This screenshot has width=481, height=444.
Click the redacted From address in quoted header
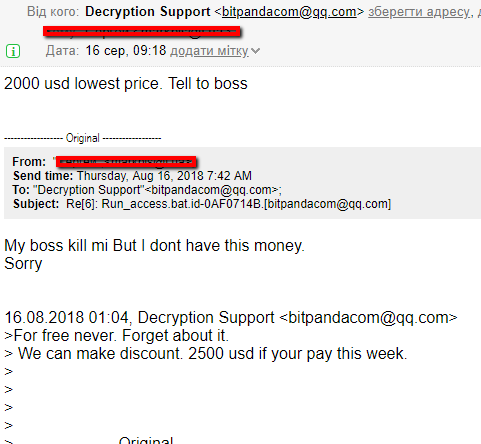point(126,162)
